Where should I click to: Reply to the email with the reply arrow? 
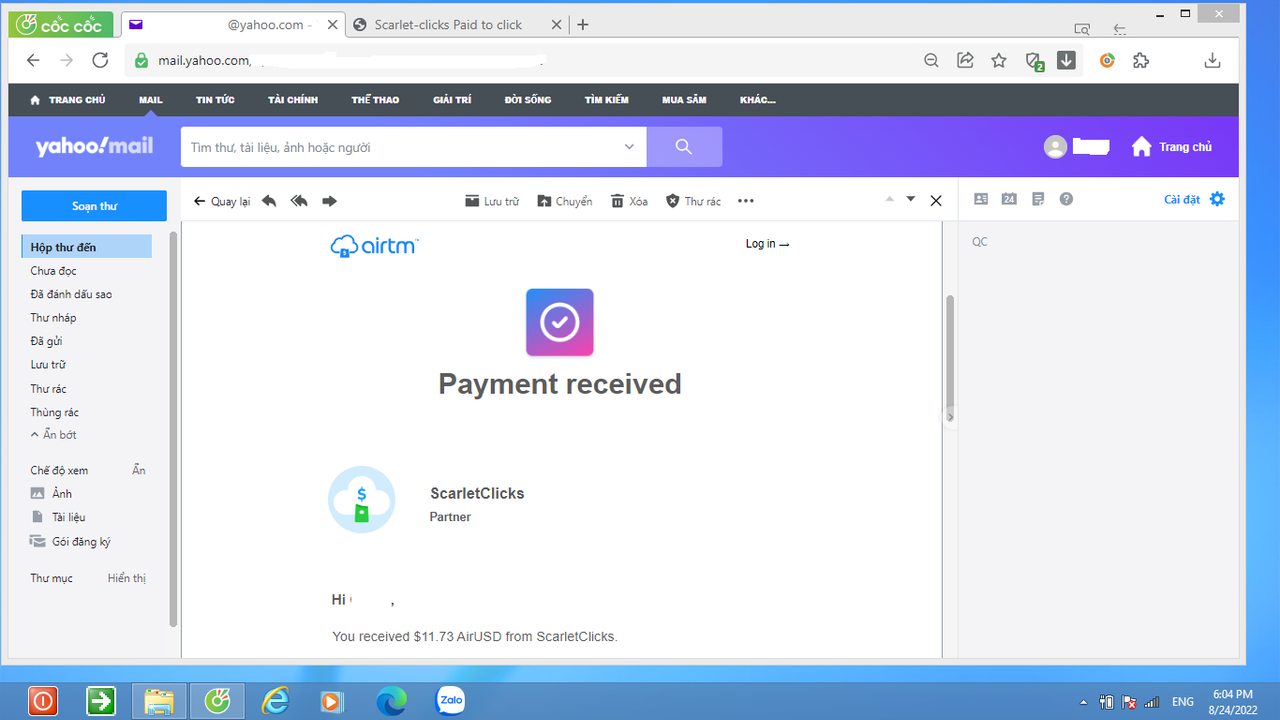point(269,201)
